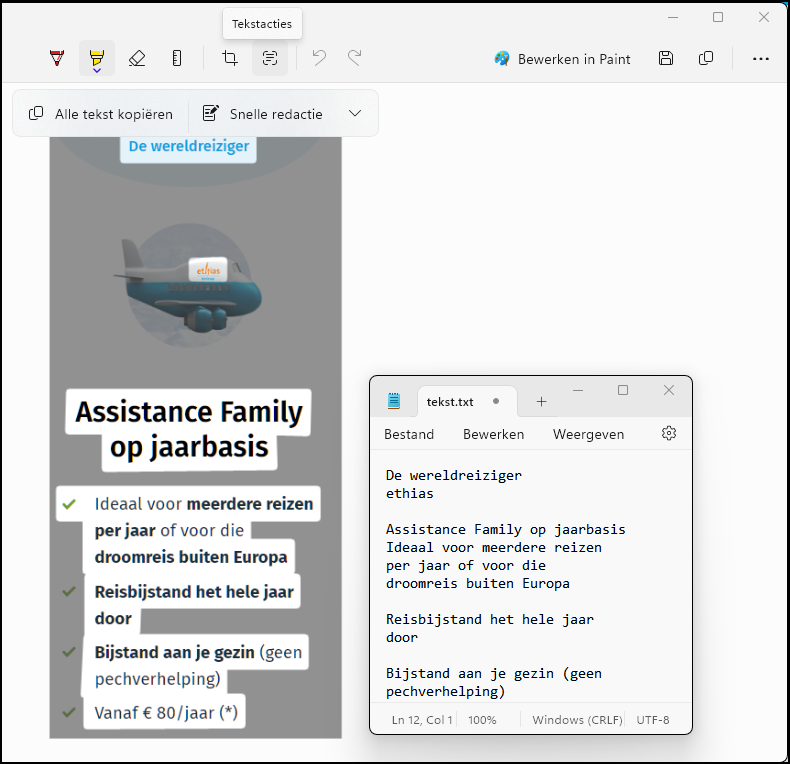Maximize the Notepad window
This screenshot has height=764, width=790.
[623, 390]
